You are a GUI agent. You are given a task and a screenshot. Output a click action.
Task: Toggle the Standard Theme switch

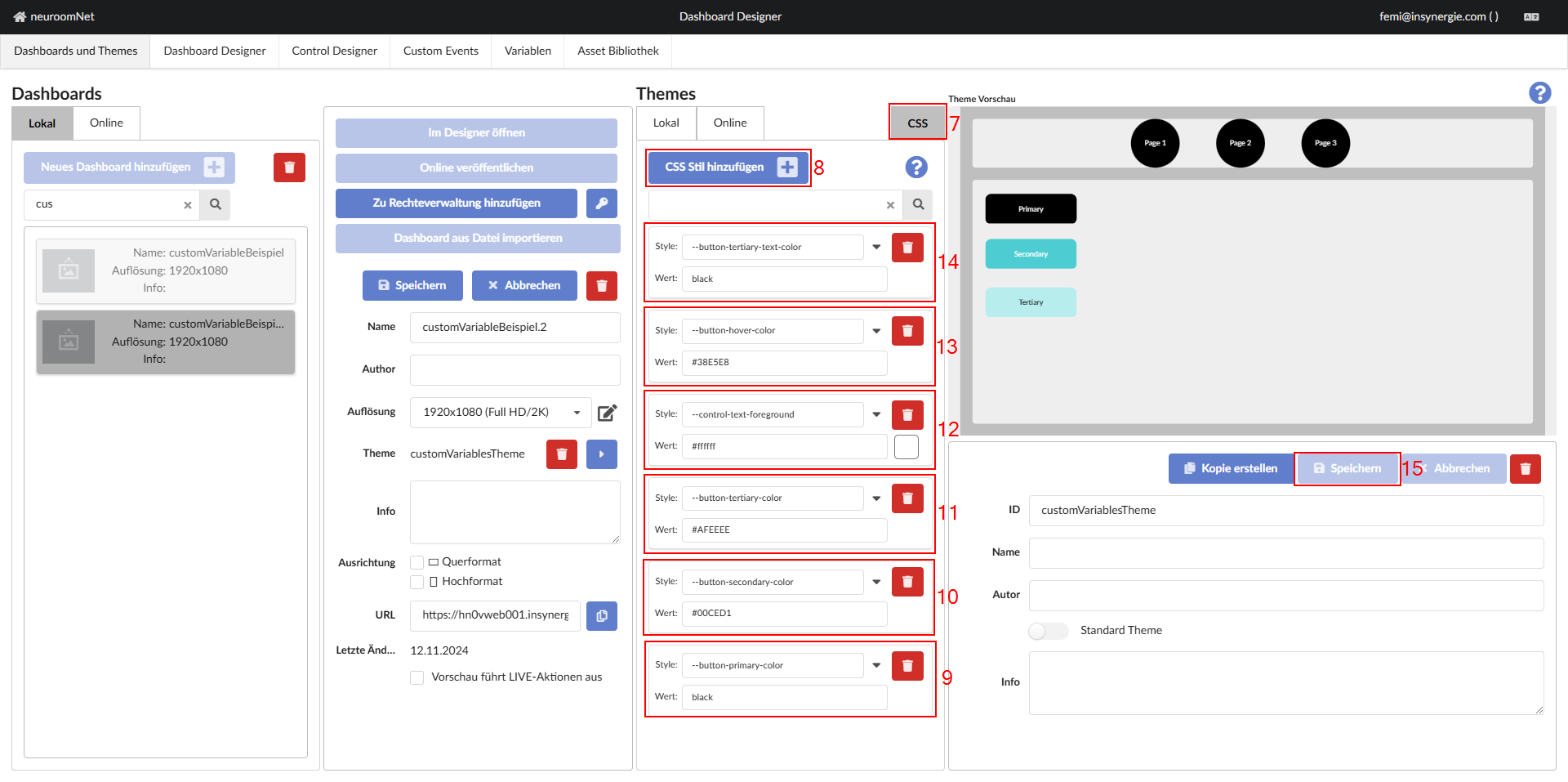click(1048, 631)
